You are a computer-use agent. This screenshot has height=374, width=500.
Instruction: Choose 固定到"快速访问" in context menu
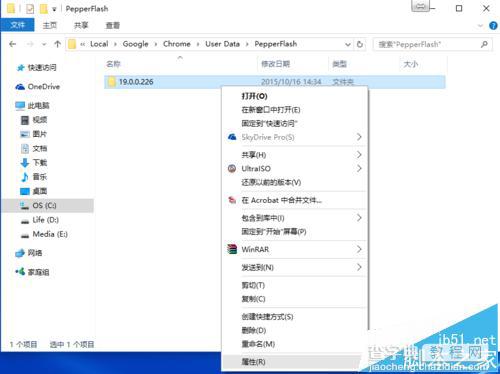(295, 124)
